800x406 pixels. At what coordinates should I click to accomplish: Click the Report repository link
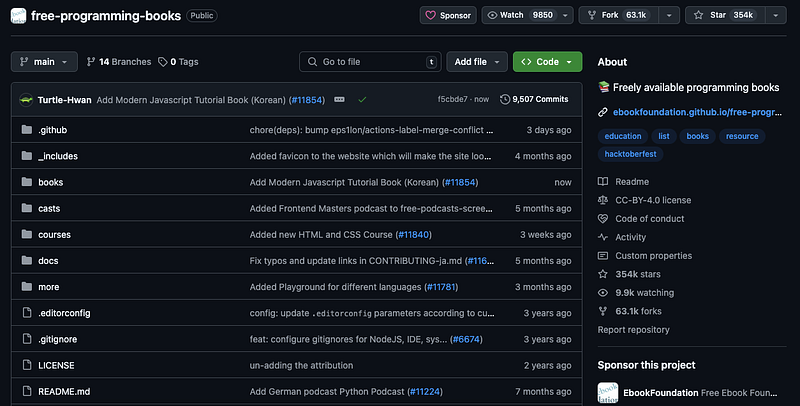634,329
